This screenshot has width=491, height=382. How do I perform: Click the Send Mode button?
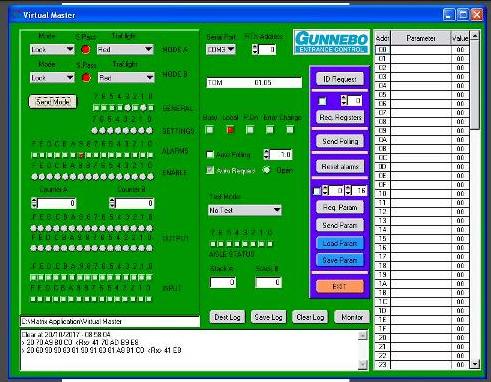coord(53,102)
